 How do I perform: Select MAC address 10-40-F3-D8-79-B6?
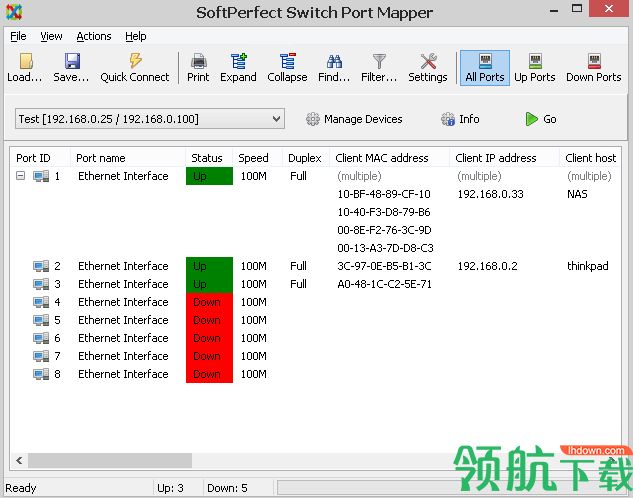(384, 212)
